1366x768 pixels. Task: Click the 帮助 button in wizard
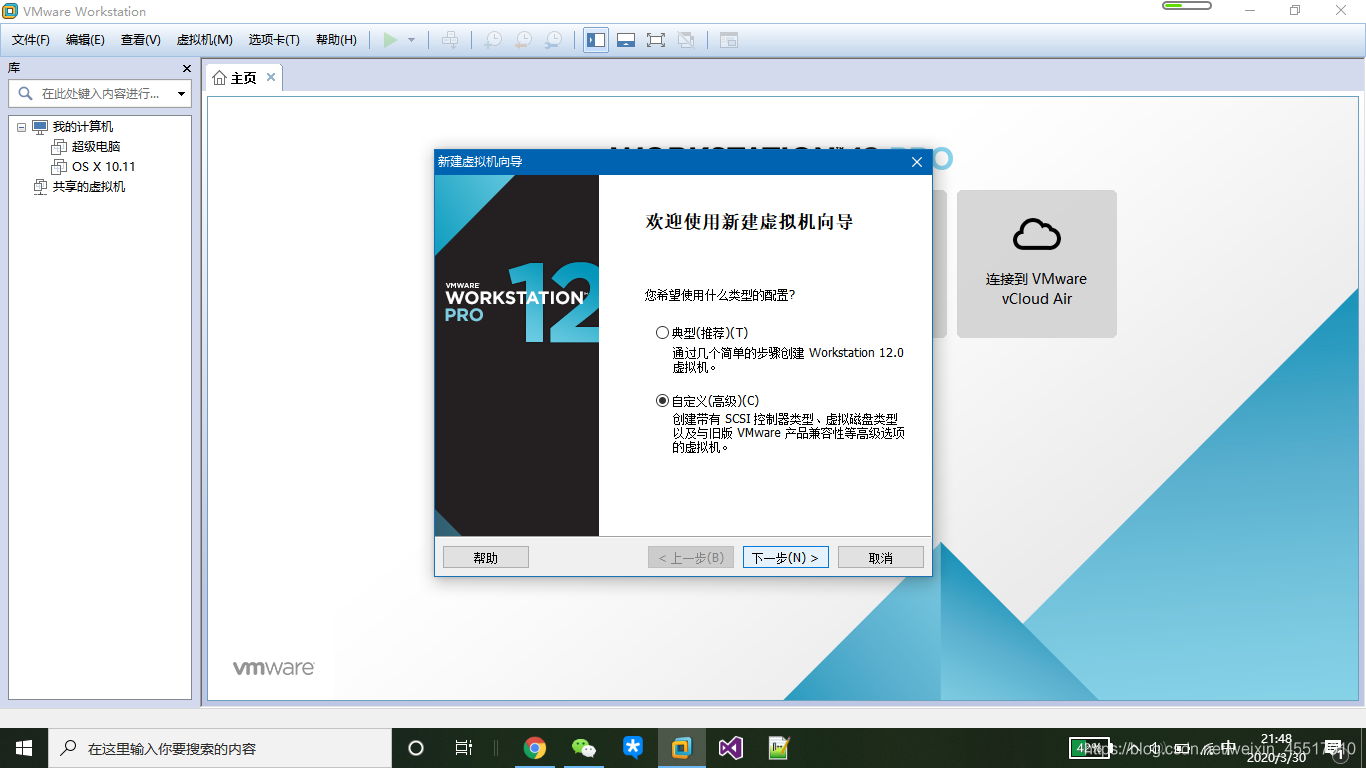tap(486, 557)
